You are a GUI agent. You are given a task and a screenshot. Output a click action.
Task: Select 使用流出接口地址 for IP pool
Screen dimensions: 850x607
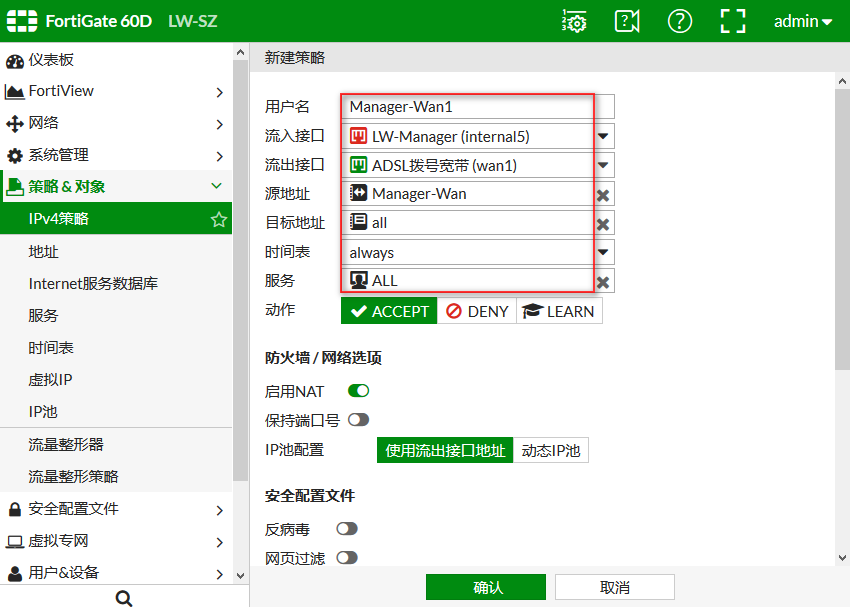(x=445, y=450)
